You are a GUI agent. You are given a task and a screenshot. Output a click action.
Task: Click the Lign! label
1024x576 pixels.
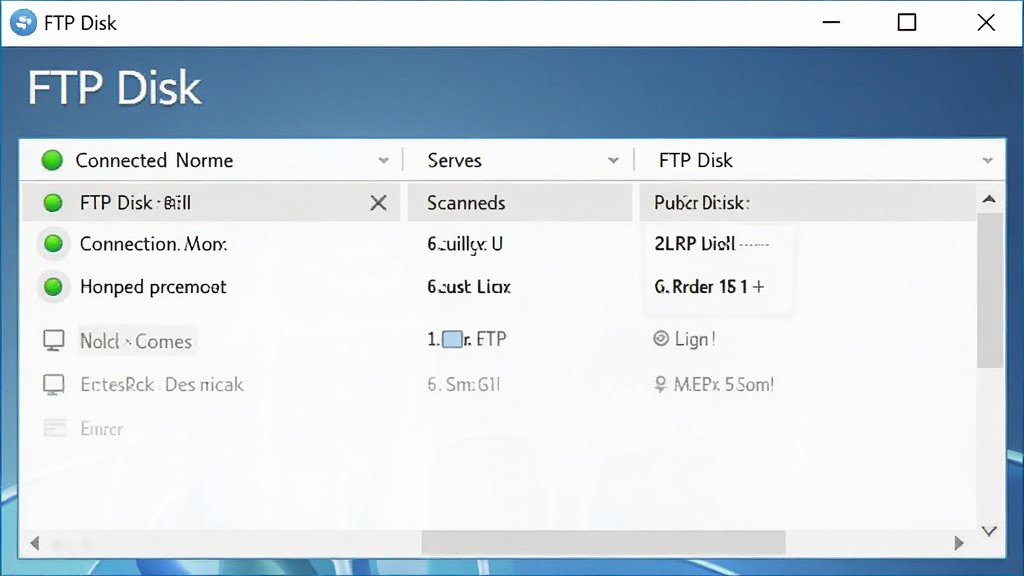(695, 339)
